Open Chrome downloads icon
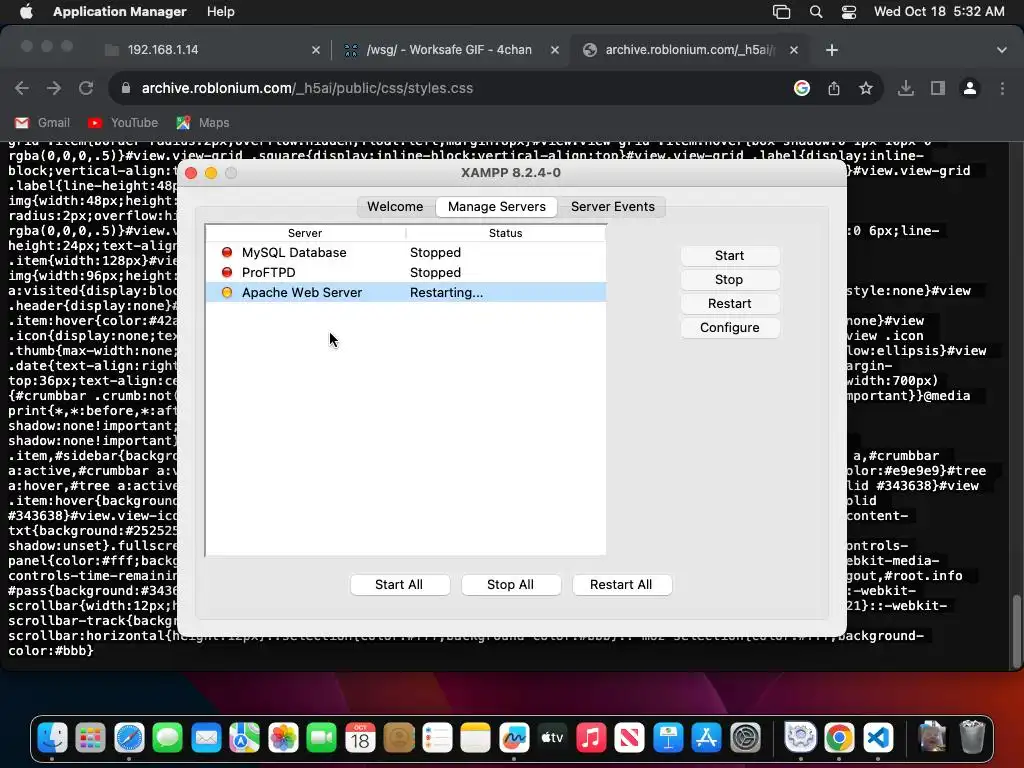 (906, 88)
